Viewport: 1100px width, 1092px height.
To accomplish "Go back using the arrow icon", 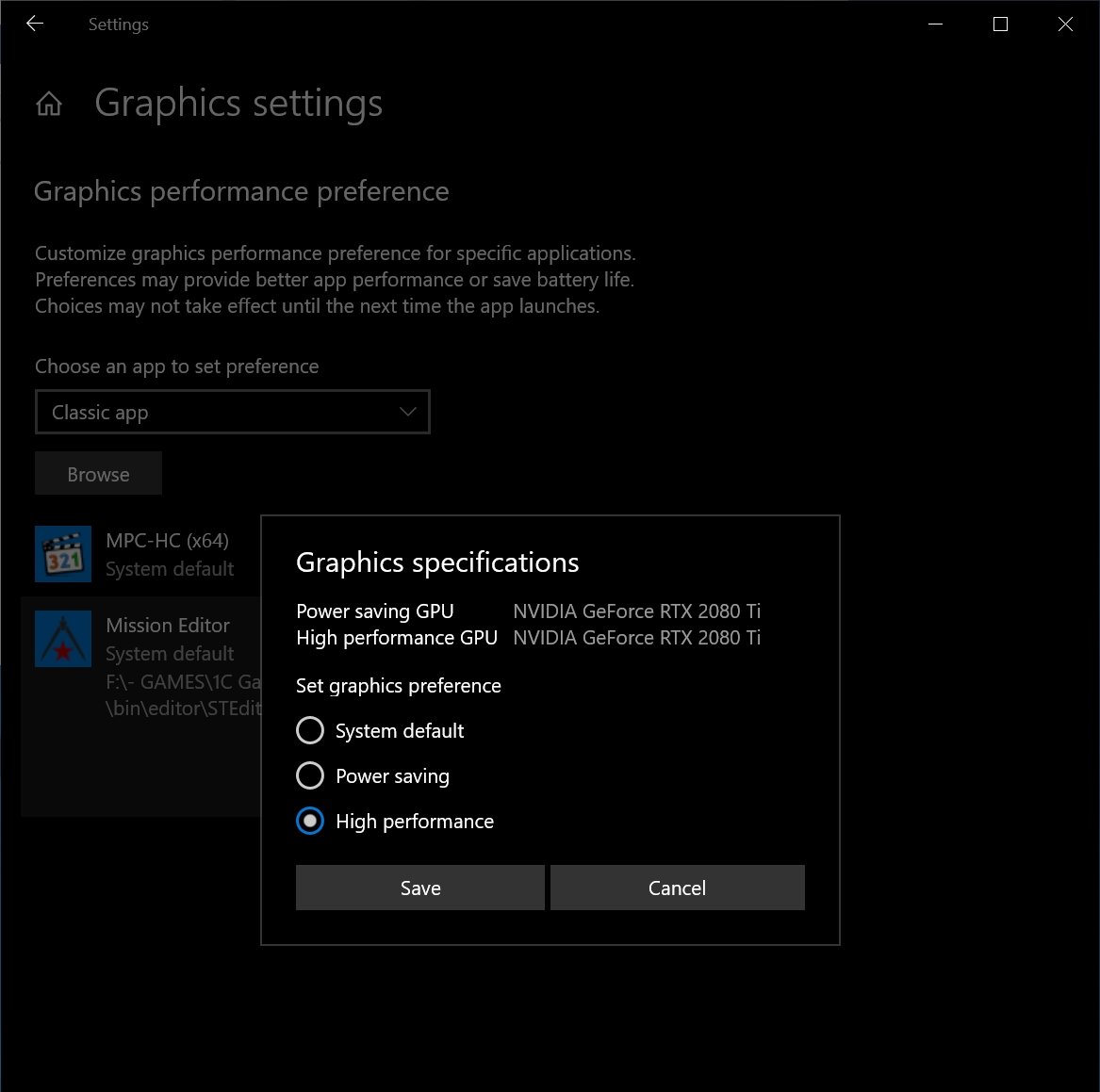I will (34, 24).
